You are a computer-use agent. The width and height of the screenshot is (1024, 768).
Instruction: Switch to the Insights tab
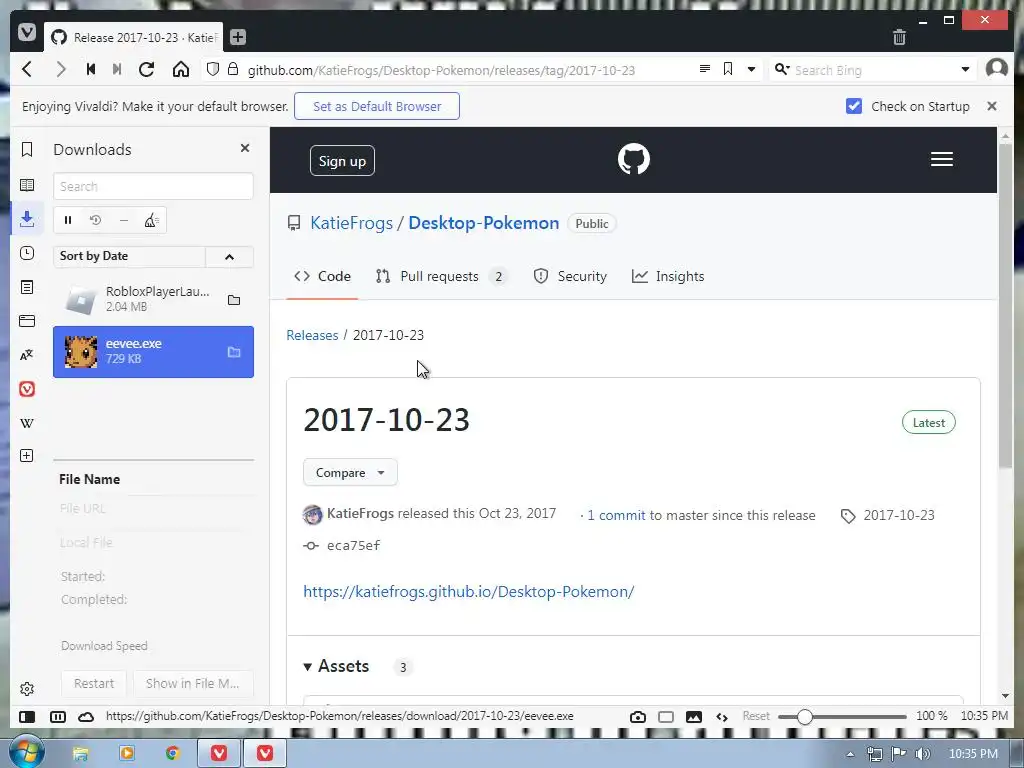pos(668,276)
